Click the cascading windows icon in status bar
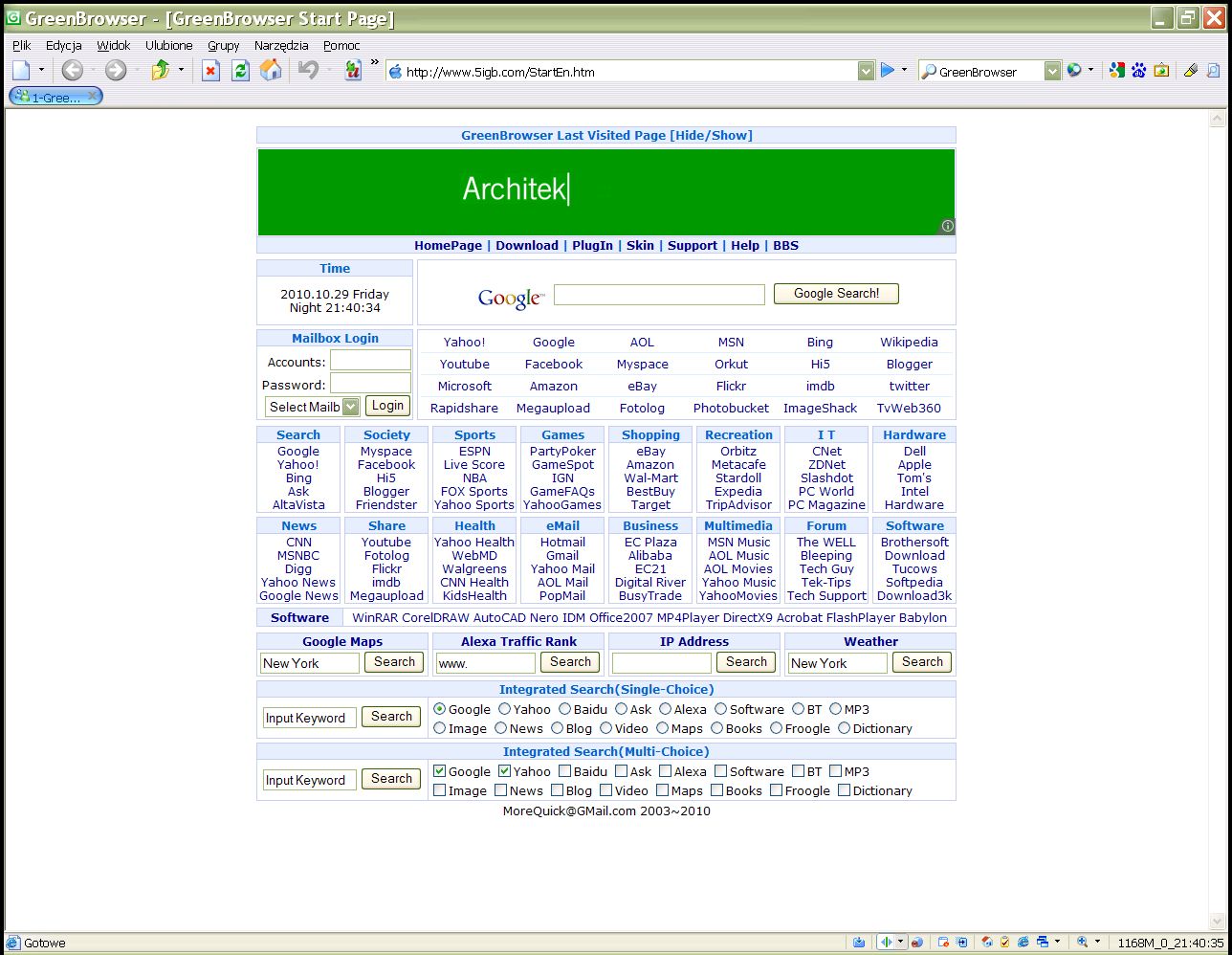This screenshot has height=955, width=1232. click(x=1043, y=942)
